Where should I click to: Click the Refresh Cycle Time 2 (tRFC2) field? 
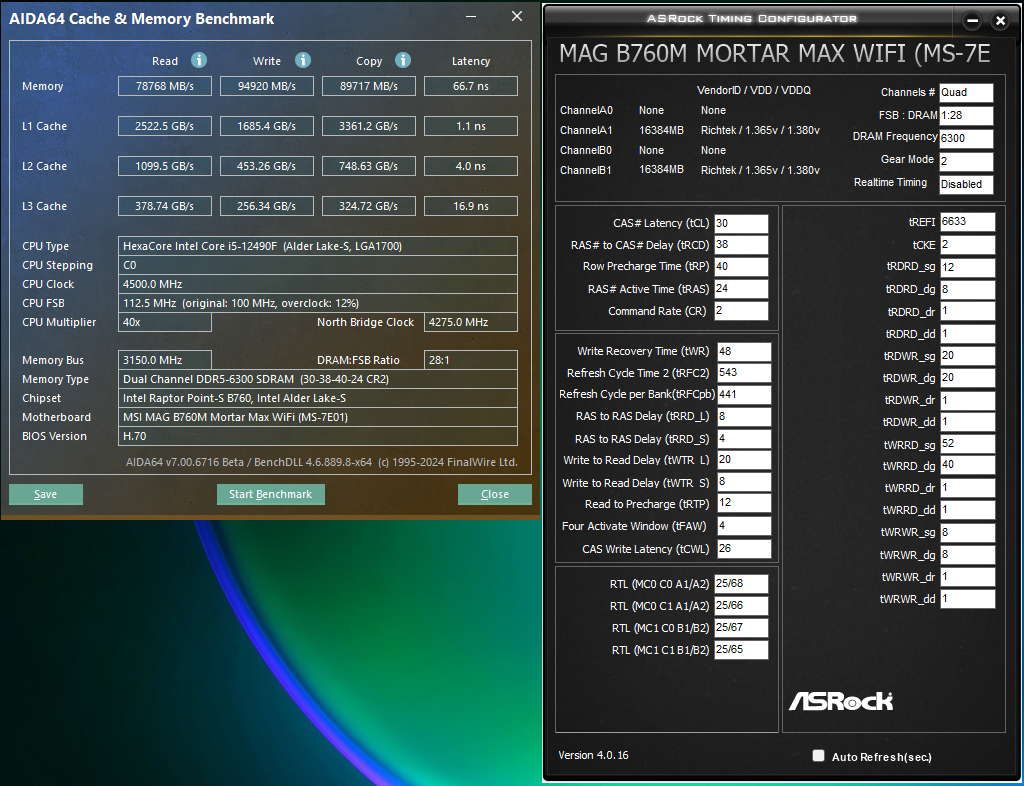(x=744, y=373)
